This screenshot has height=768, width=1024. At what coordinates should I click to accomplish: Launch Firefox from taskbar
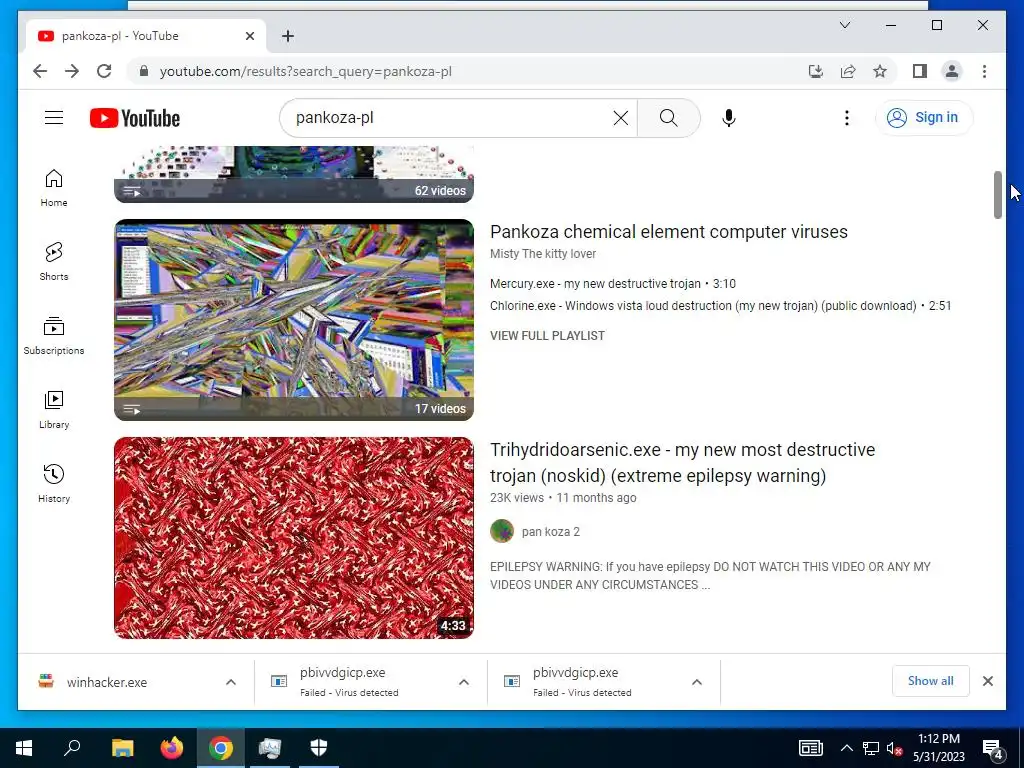(x=172, y=748)
